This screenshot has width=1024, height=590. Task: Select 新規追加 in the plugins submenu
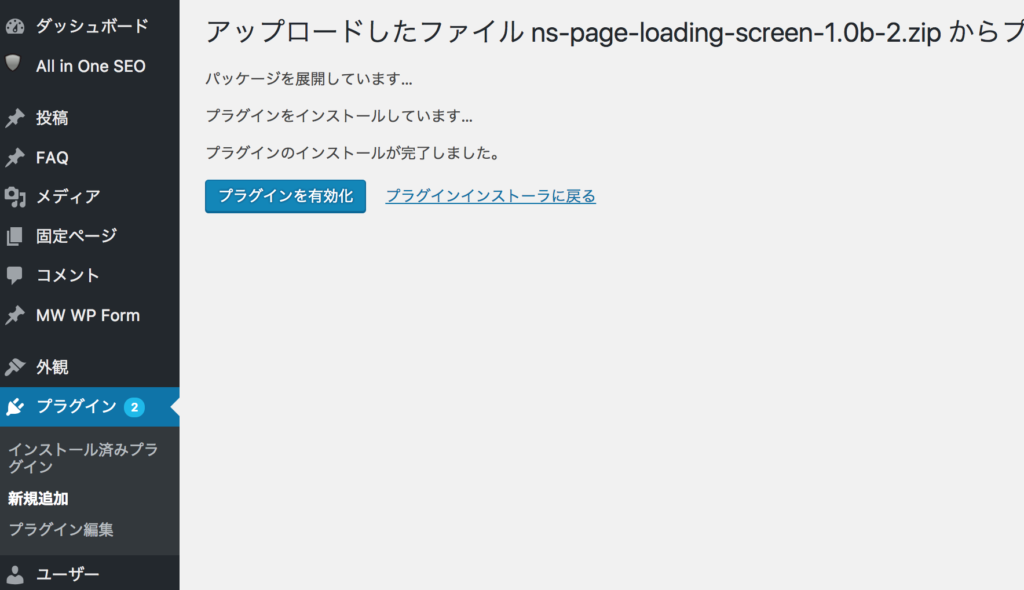[x=38, y=498]
